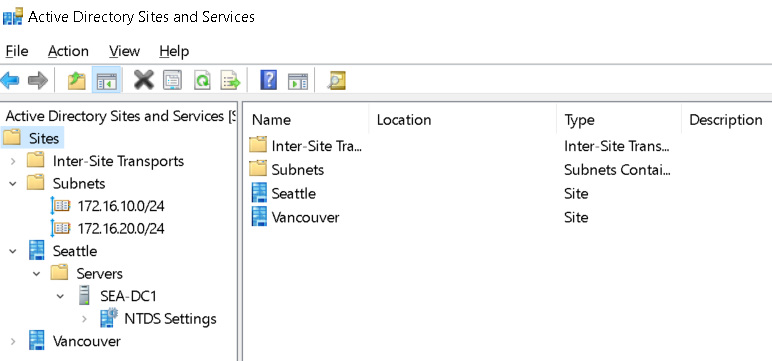Toggle Show/Hide Action Pane icon
The image size is (772, 361).
pos(298,80)
